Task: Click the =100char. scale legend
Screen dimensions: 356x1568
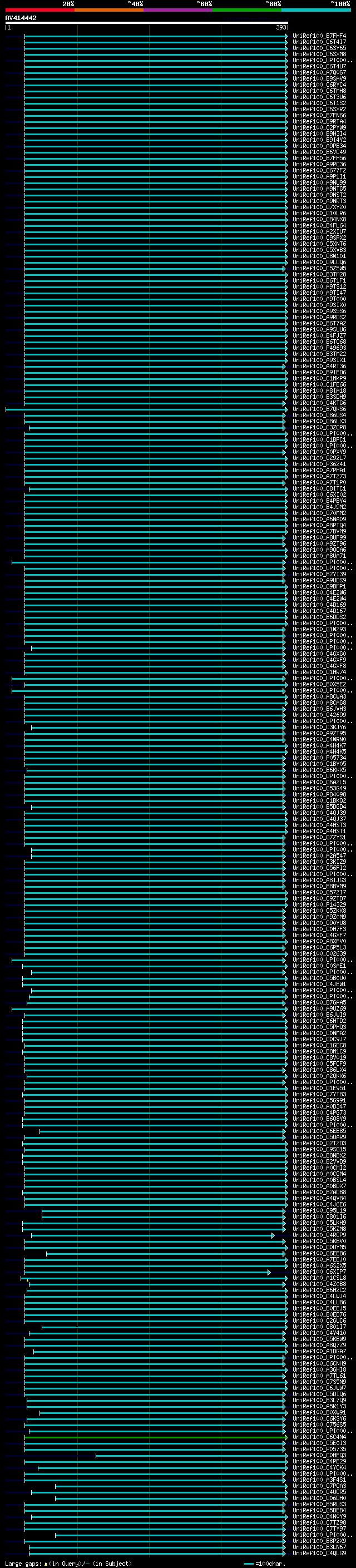Action: click(264, 1563)
